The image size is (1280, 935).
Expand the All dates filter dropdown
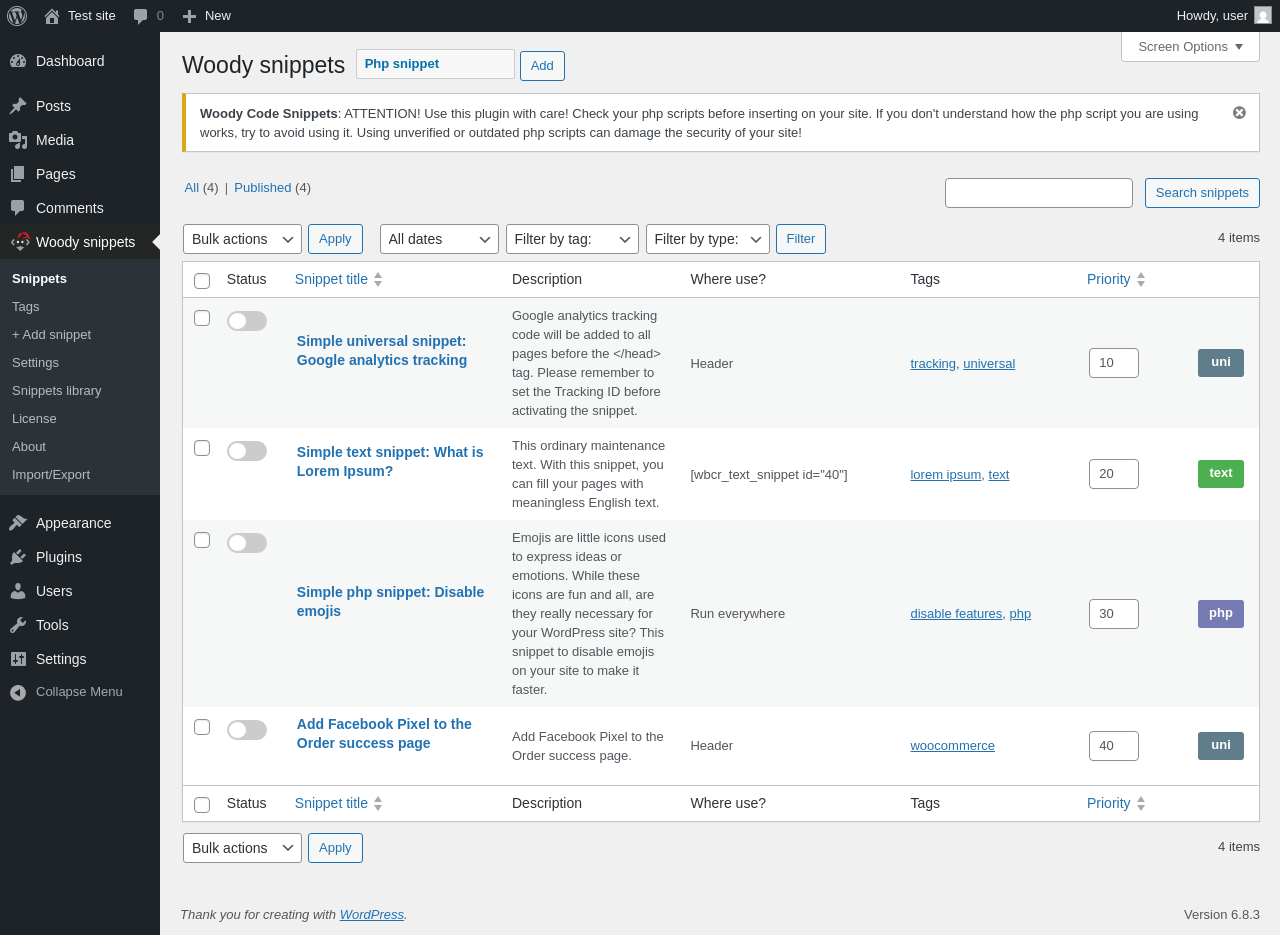coord(439,239)
